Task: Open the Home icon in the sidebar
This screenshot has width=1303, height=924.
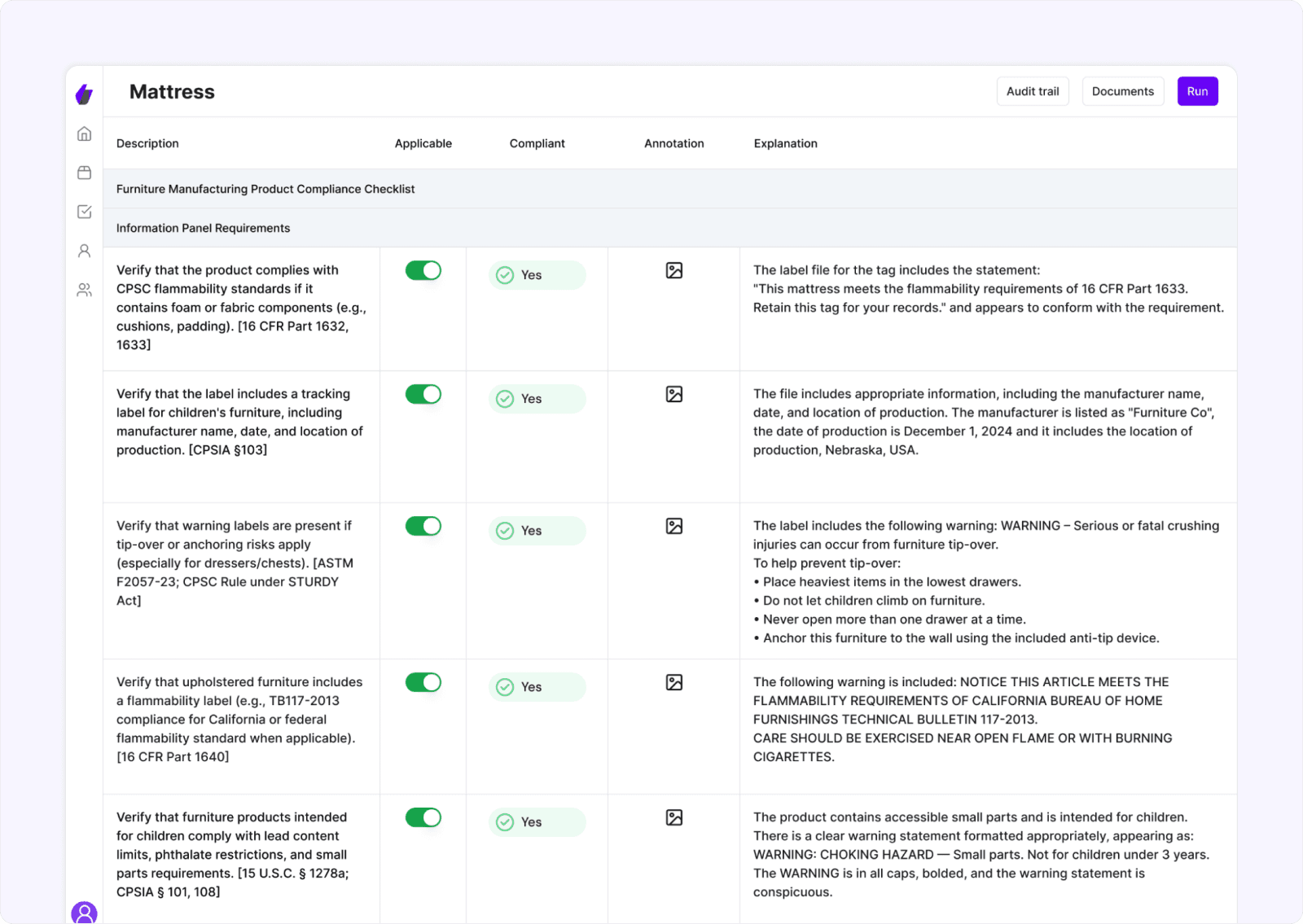Action: 84,134
